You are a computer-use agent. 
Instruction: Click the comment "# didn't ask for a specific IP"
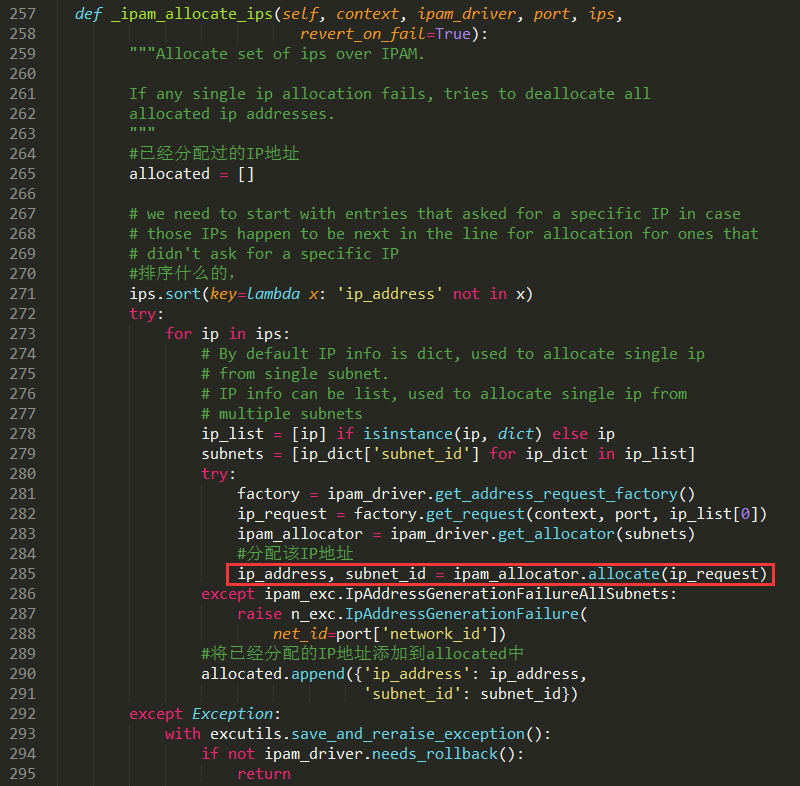click(x=264, y=254)
